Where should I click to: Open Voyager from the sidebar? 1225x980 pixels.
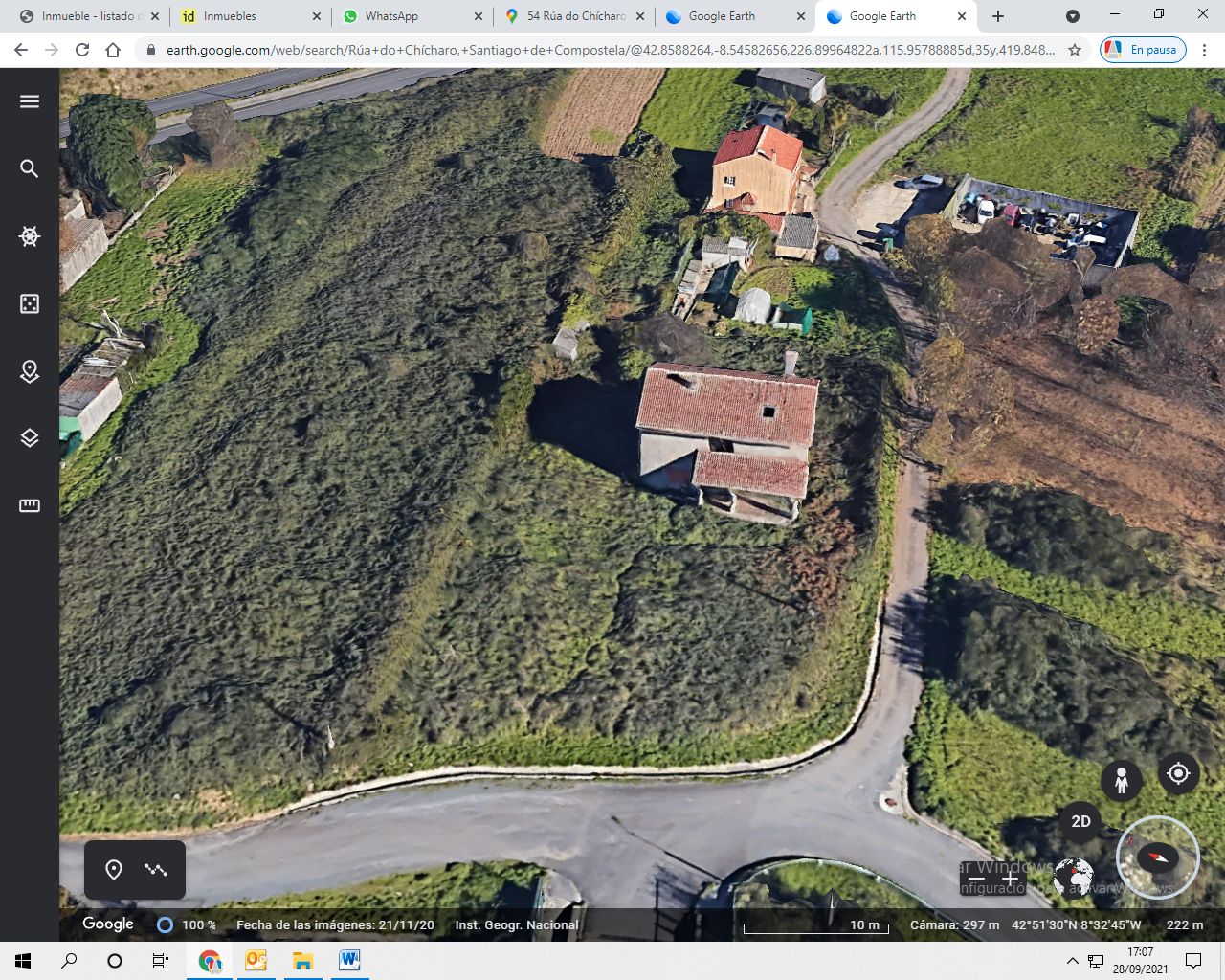[x=29, y=236]
